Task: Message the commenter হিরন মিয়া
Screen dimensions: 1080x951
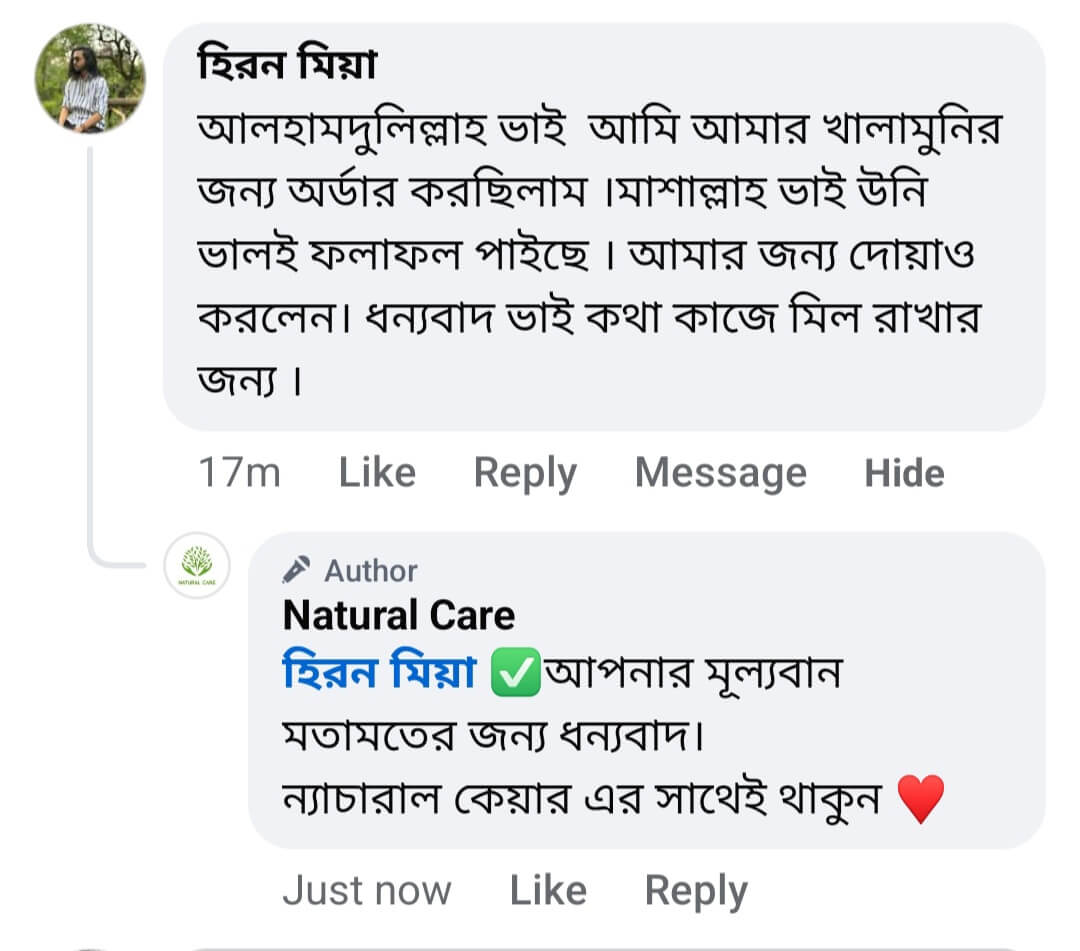Action: [720, 473]
